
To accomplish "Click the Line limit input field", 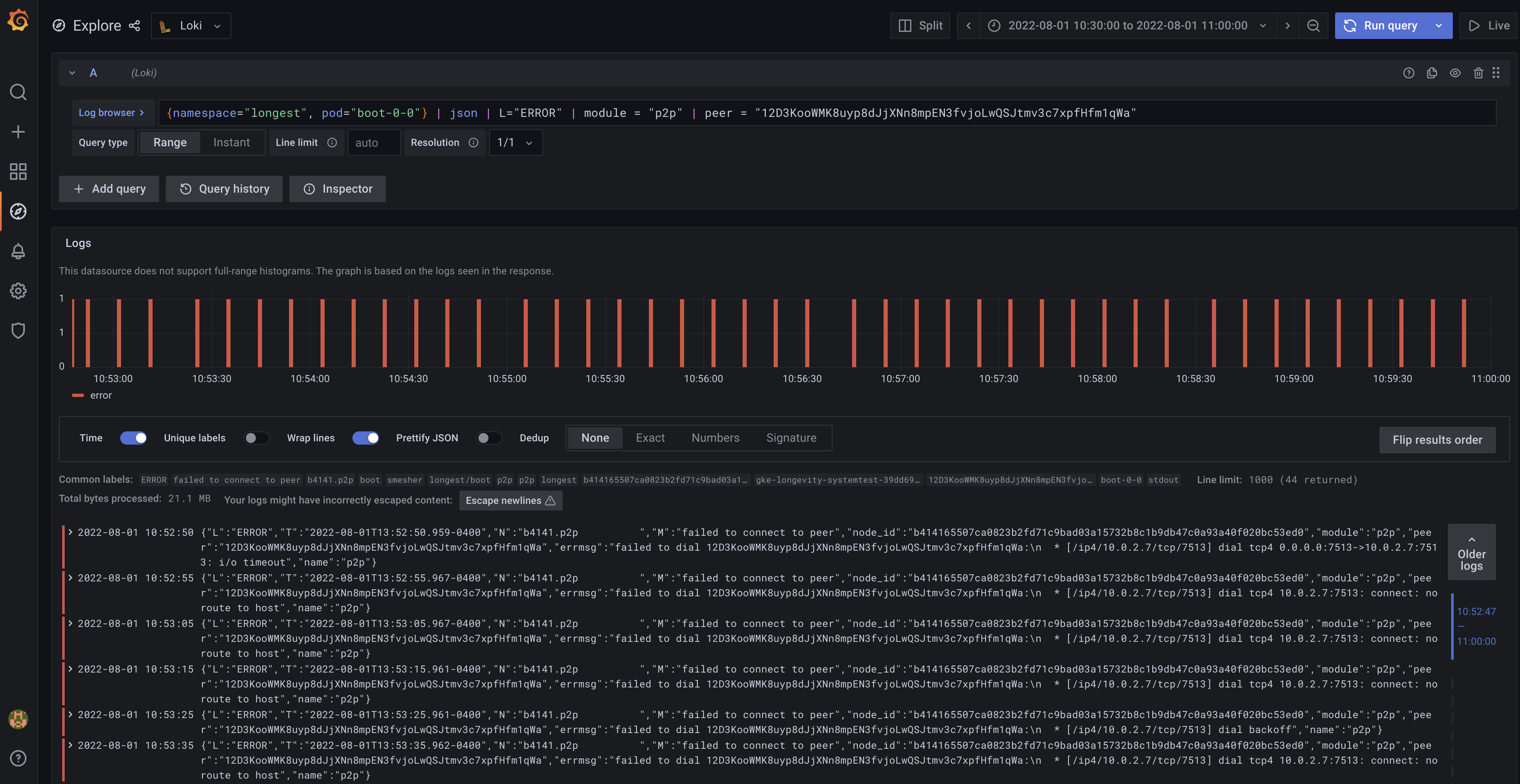I will (374, 143).
